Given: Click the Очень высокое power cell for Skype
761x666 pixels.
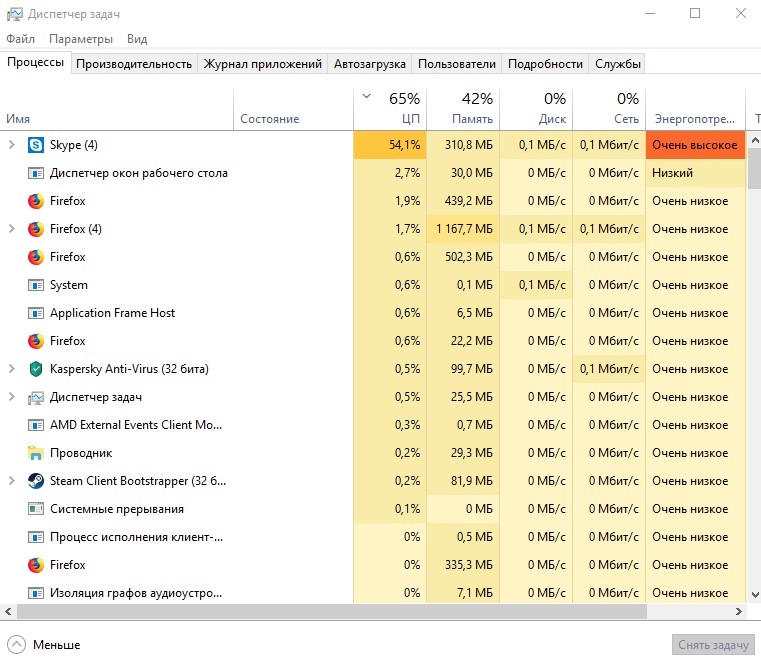Looking at the screenshot, I should (x=695, y=145).
